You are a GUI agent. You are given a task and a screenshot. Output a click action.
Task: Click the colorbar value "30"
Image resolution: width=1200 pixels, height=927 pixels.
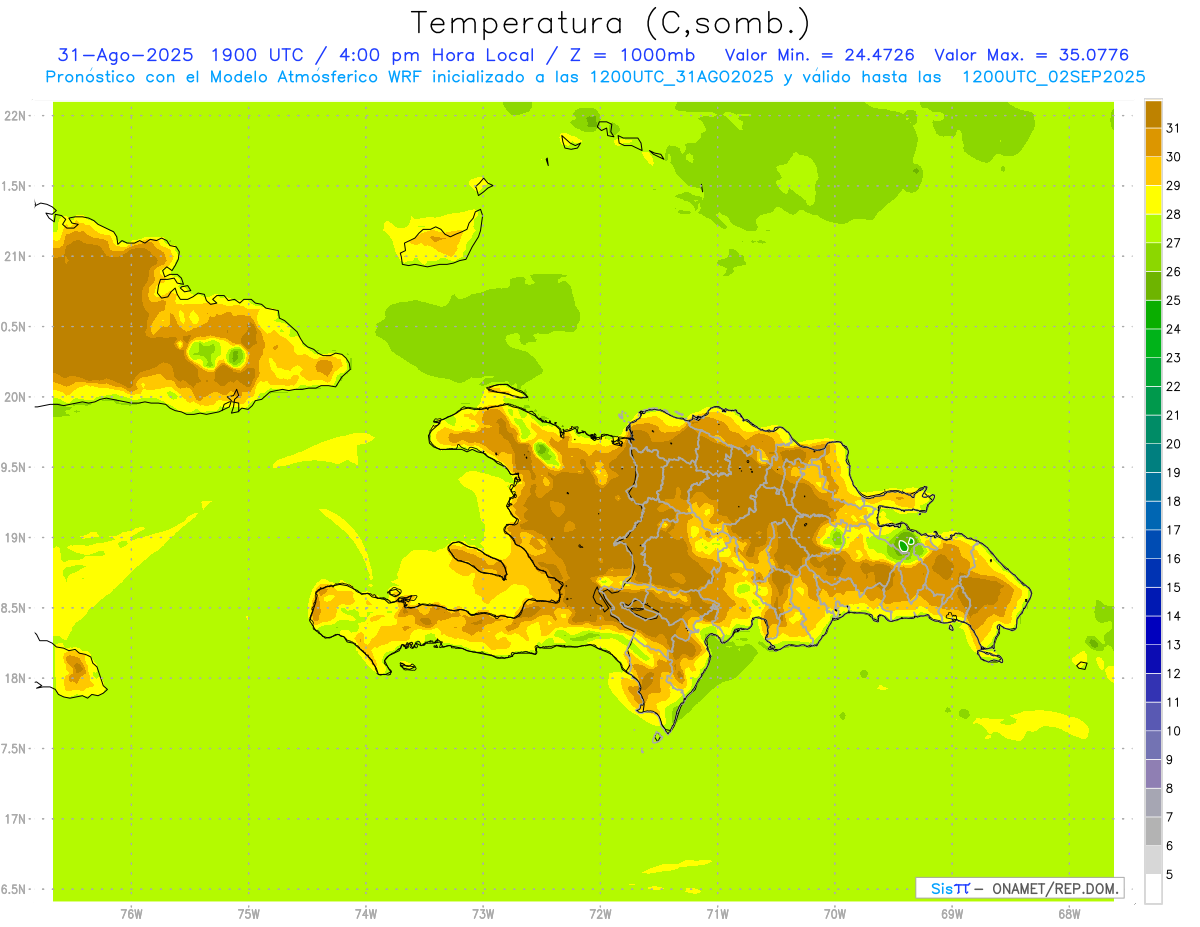click(1174, 157)
